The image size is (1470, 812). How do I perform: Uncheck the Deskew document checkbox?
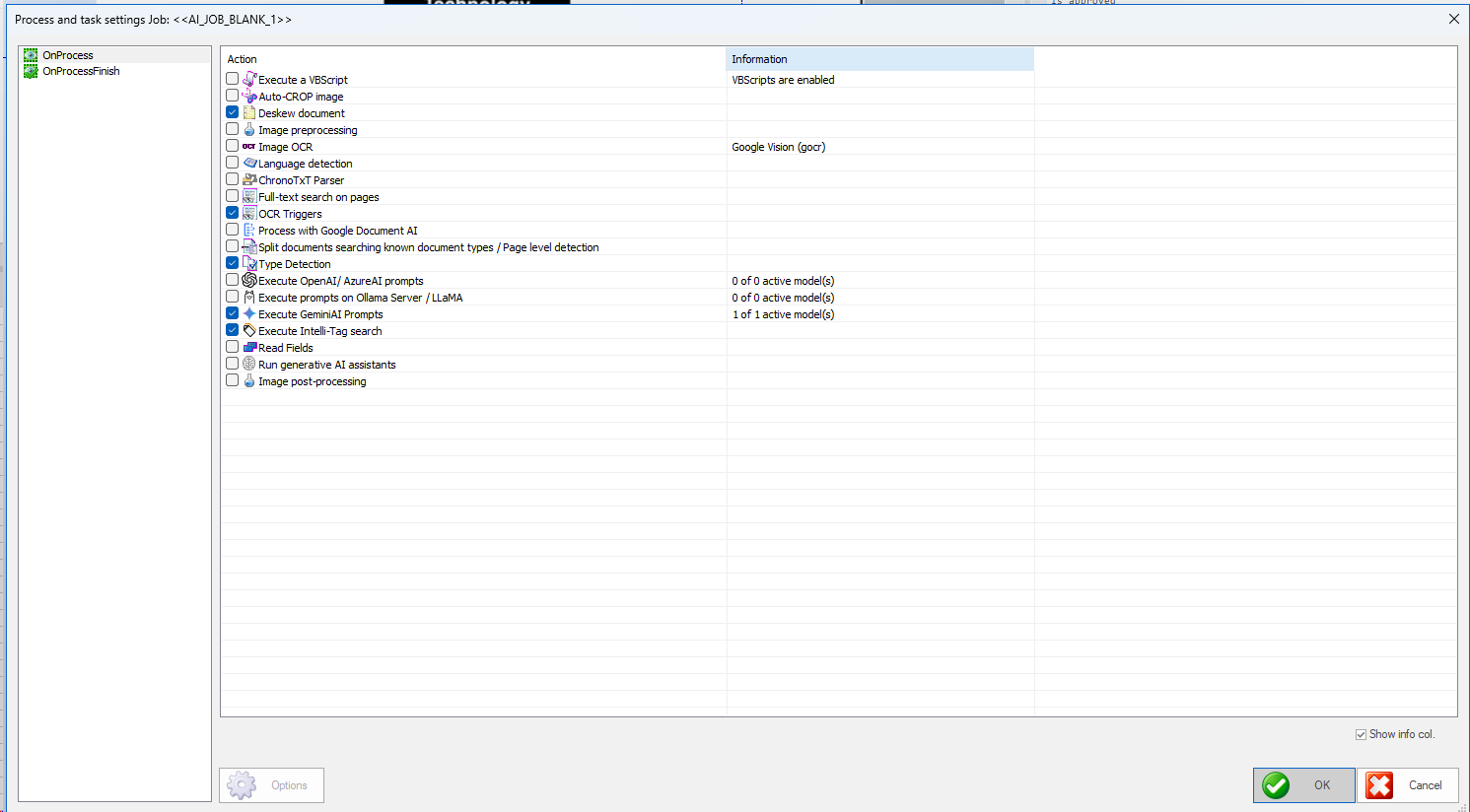pyautogui.click(x=233, y=113)
